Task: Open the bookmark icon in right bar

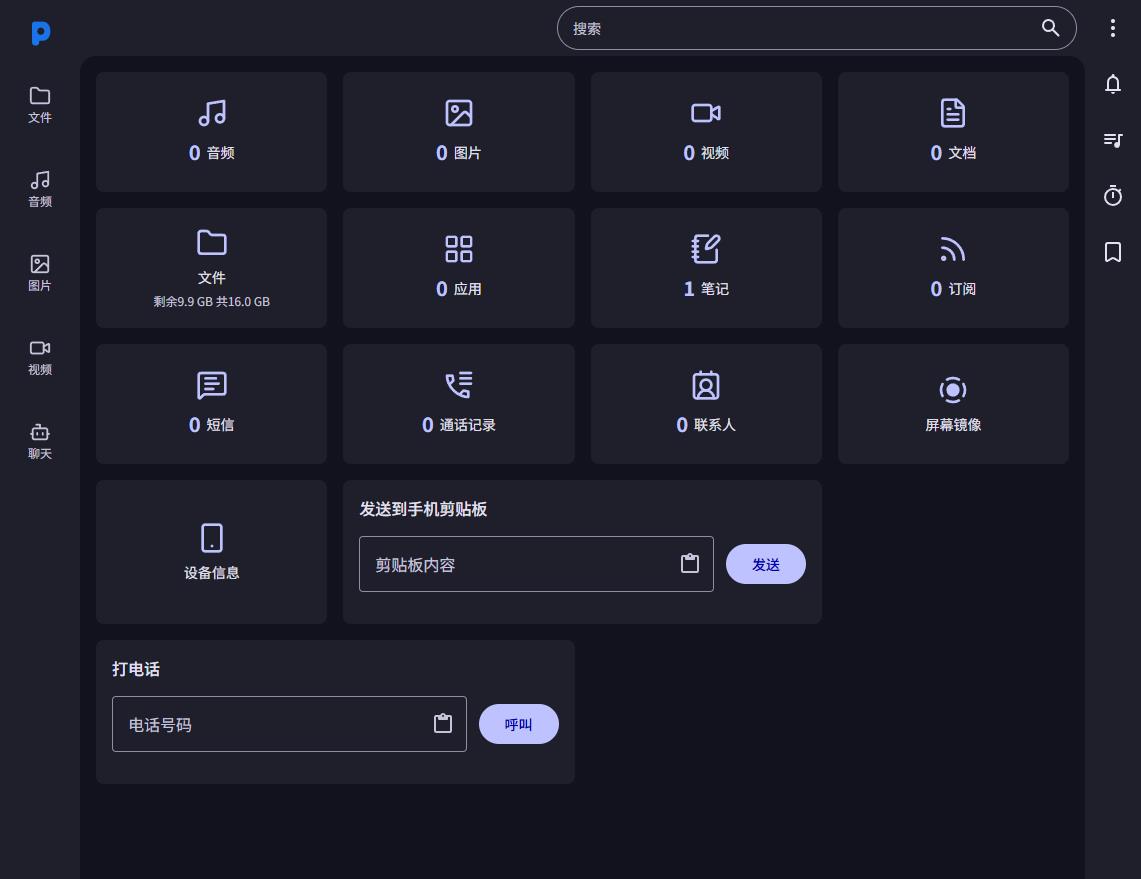Action: (x=1113, y=252)
